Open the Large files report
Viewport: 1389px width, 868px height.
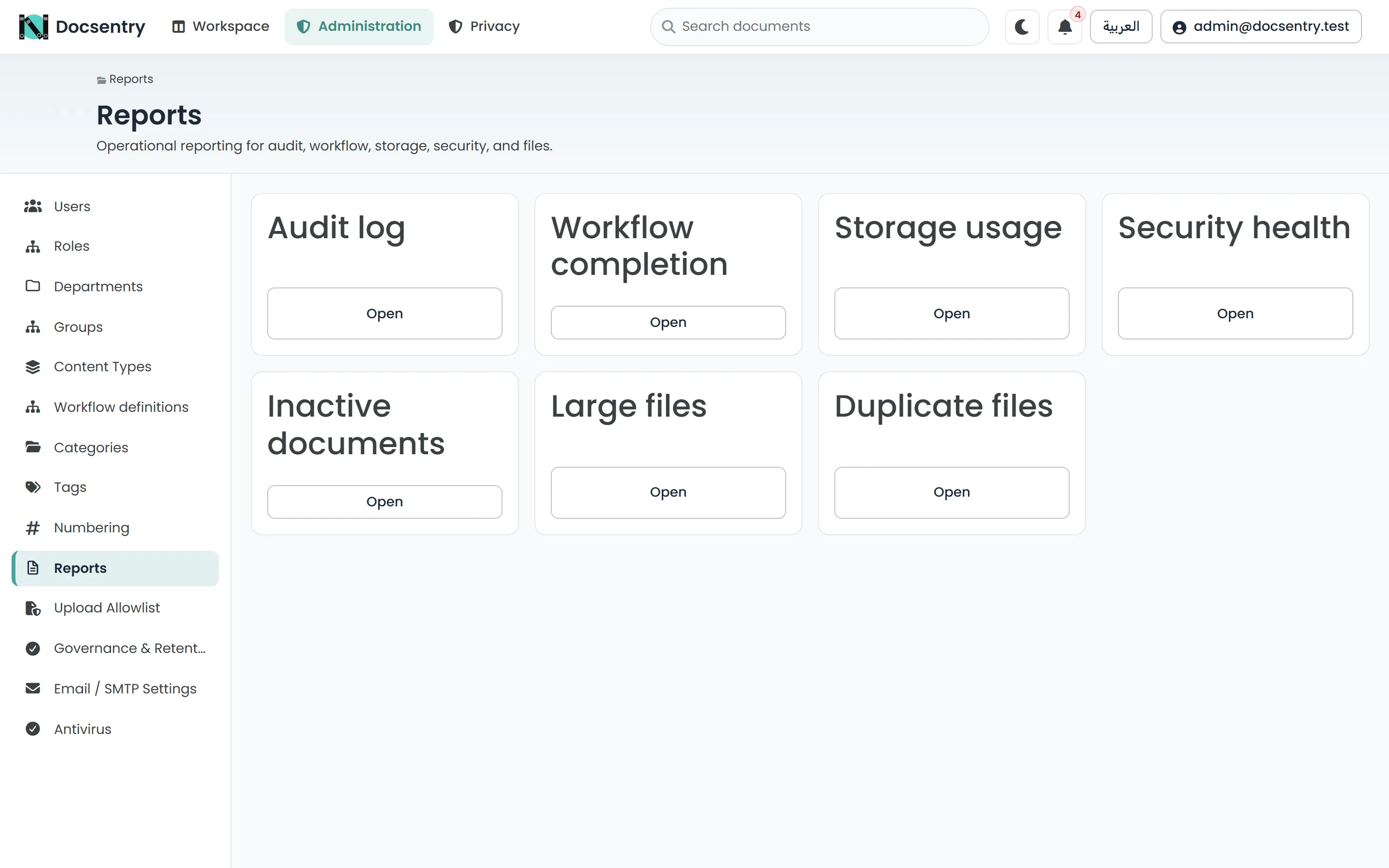point(668,492)
